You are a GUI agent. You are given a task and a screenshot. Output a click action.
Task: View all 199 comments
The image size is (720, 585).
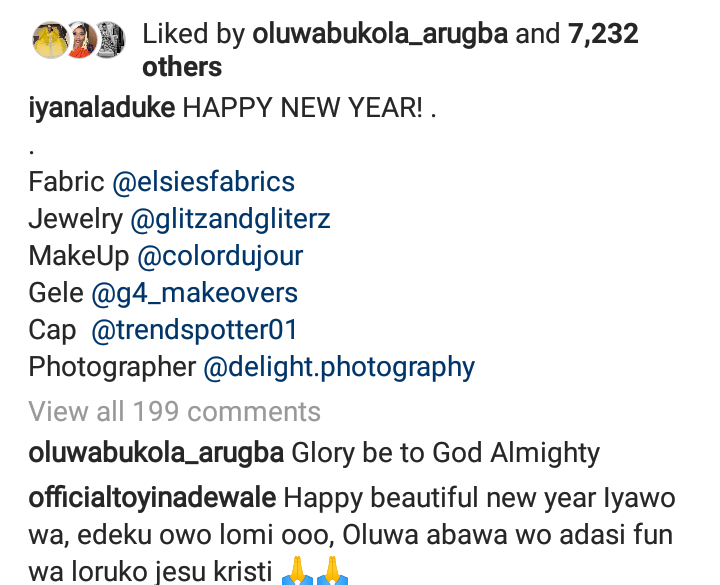pos(175,411)
